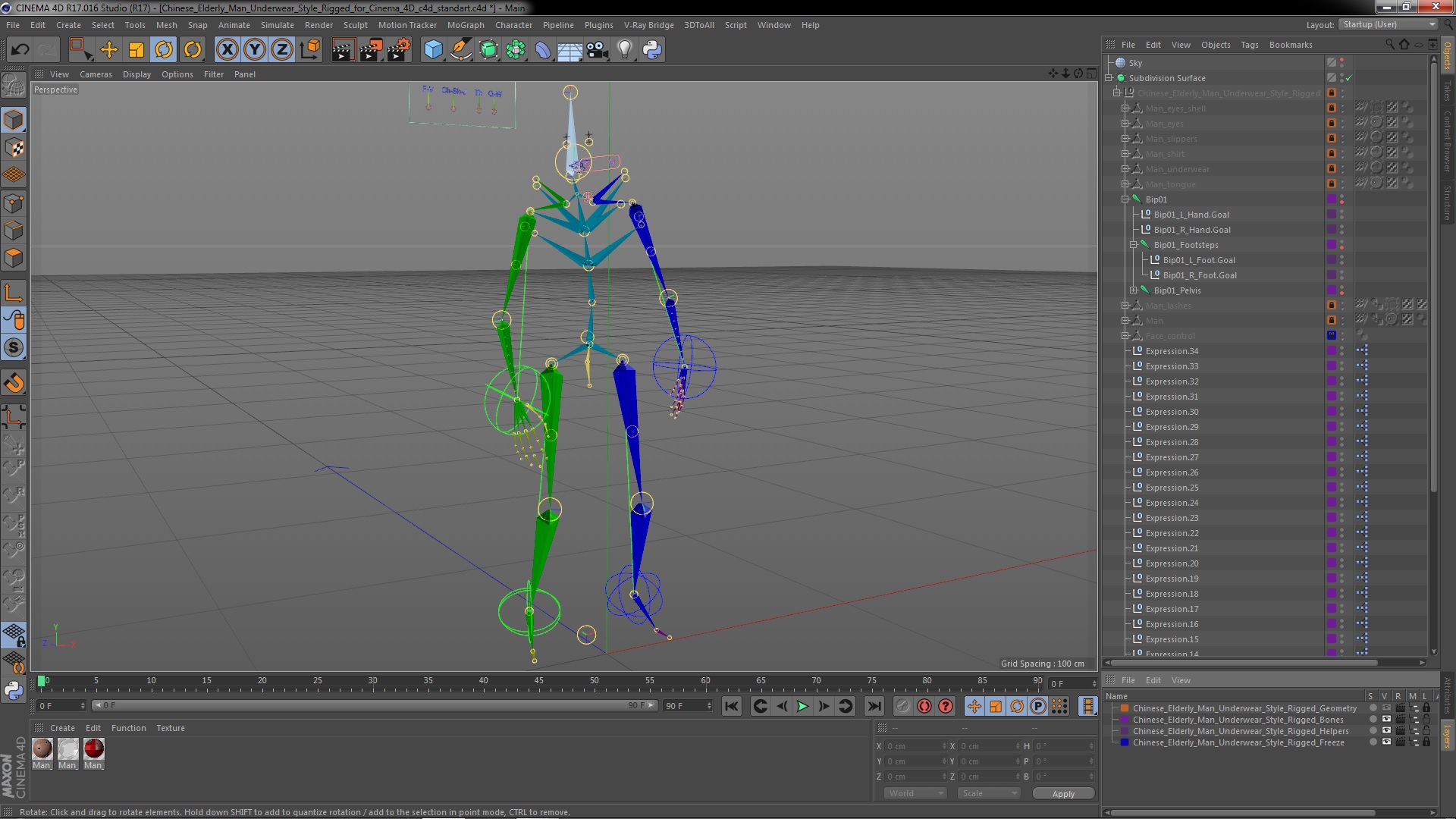
Task: Expand Man_slippers object node
Action: click(1125, 139)
